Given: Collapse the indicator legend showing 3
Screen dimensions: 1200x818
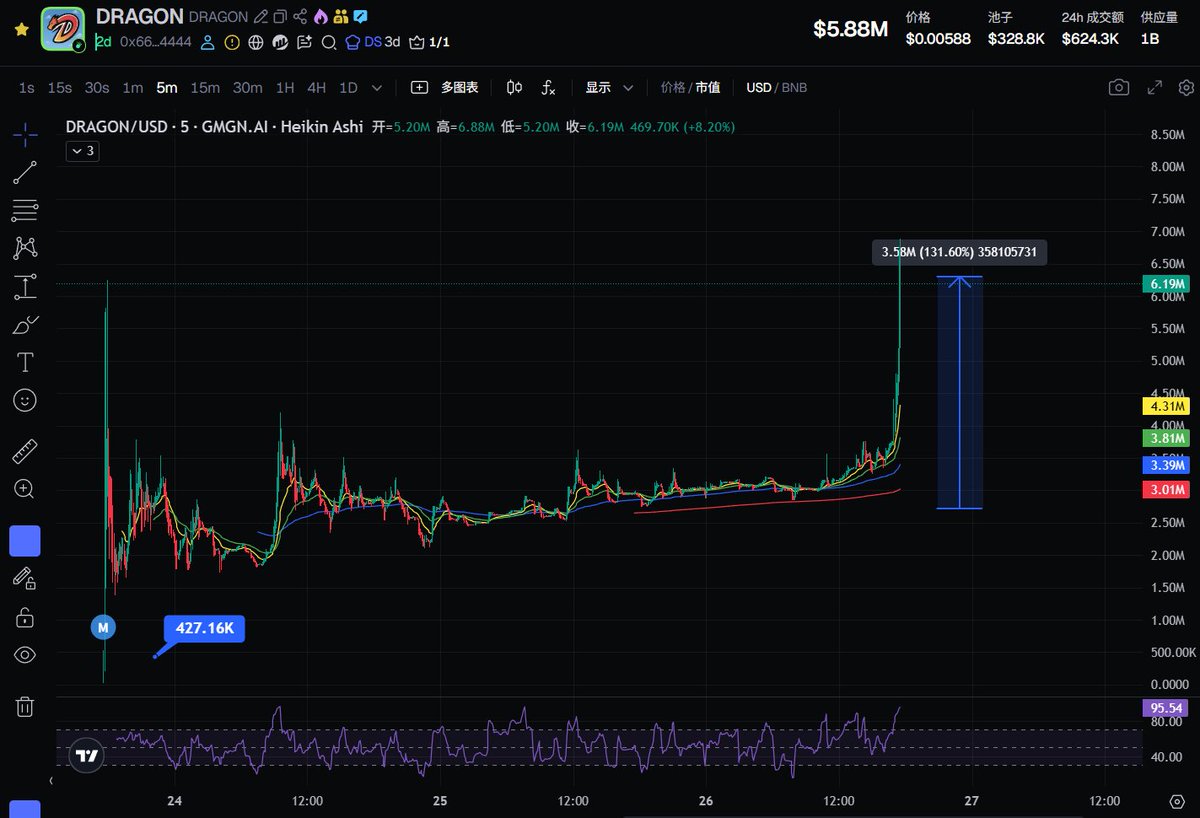Looking at the screenshot, I should (x=82, y=151).
